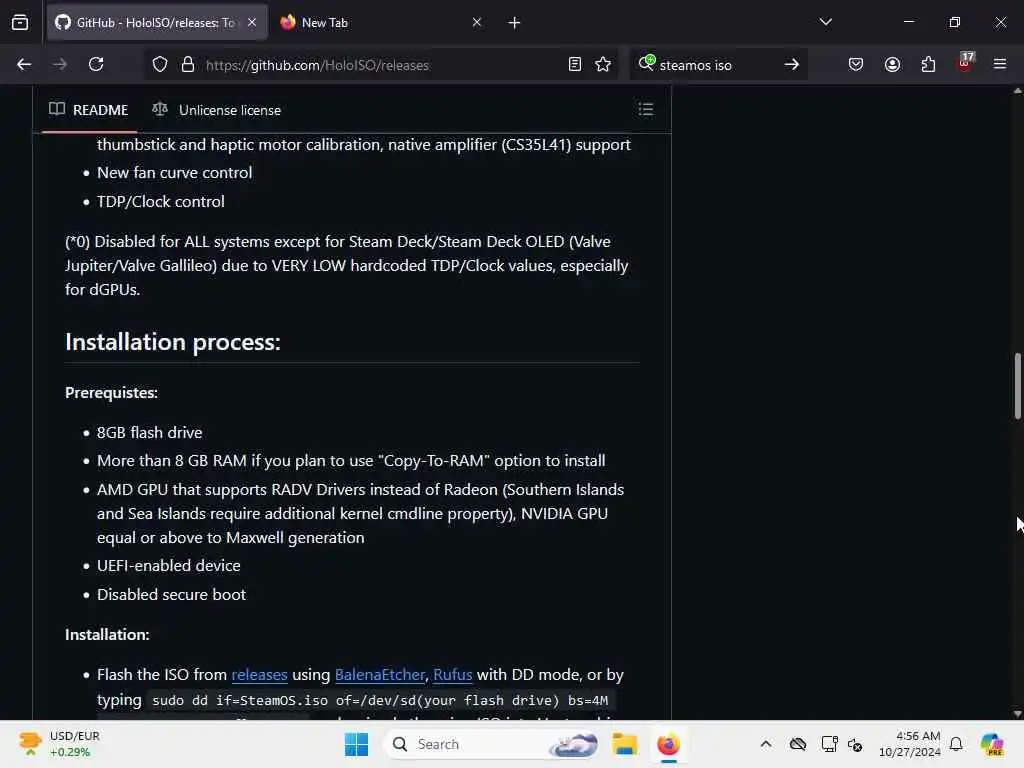Viewport: 1024px width, 768px height.
Task: Click the steamos iso search field
Action: tap(718, 65)
